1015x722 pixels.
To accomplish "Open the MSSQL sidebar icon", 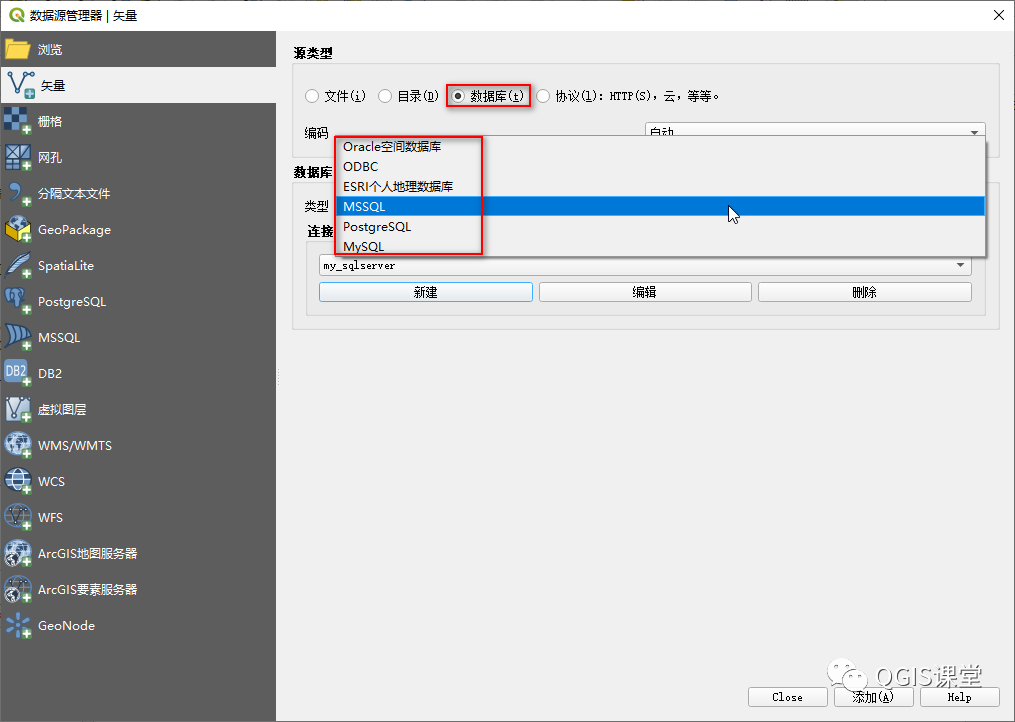I will tap(17, 337).
